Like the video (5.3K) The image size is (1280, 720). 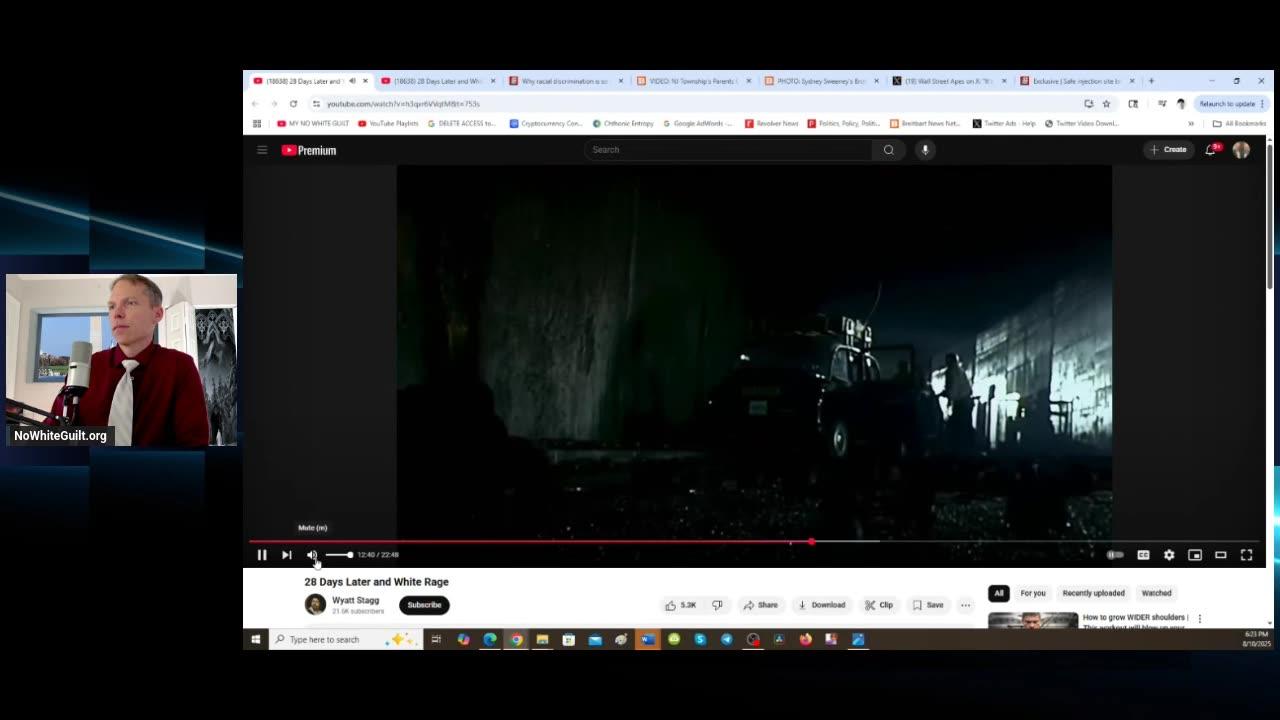683,605
